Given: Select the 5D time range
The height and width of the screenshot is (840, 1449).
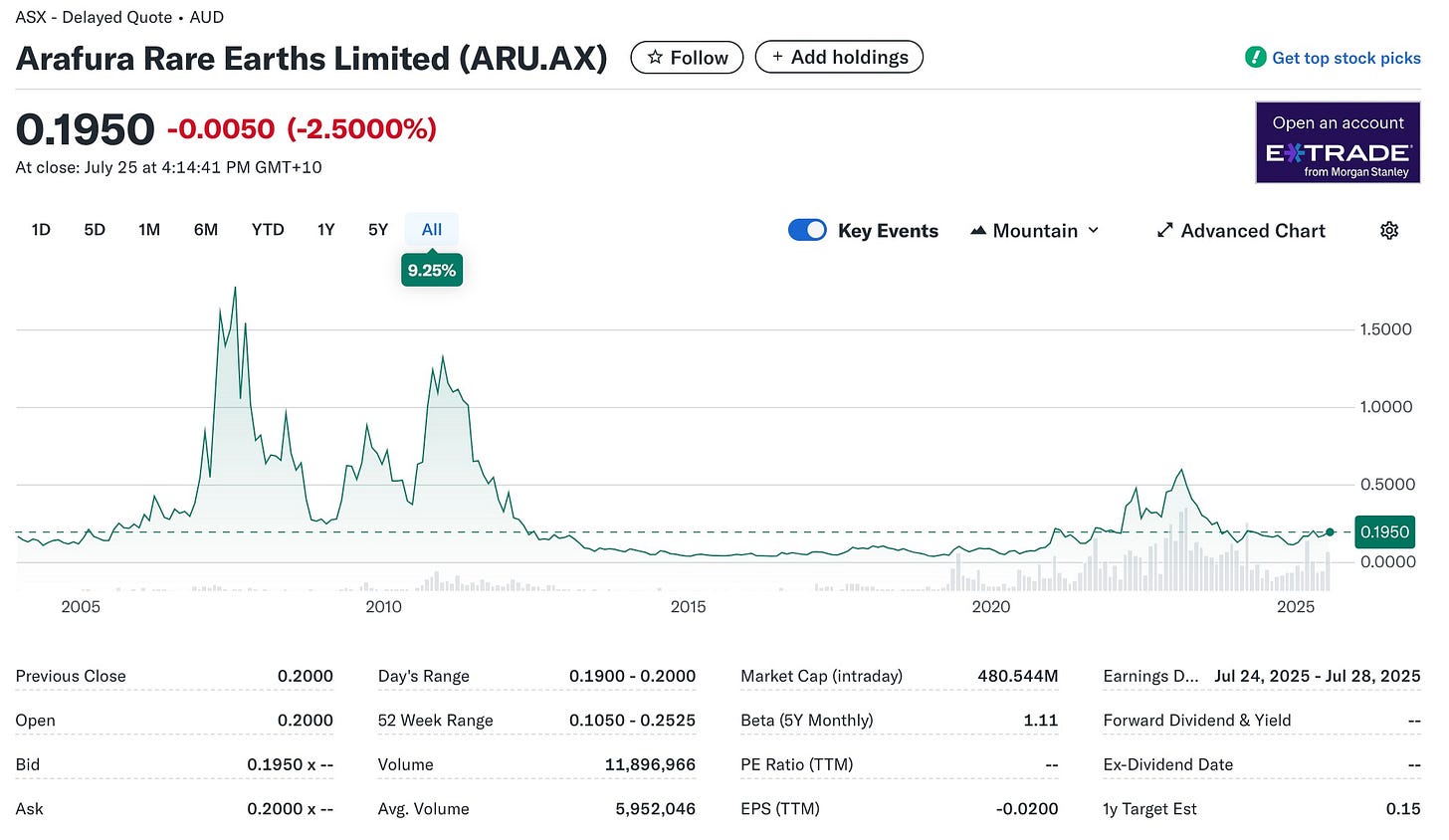Looking at the screenshot, I should click(x=95, y=230).
